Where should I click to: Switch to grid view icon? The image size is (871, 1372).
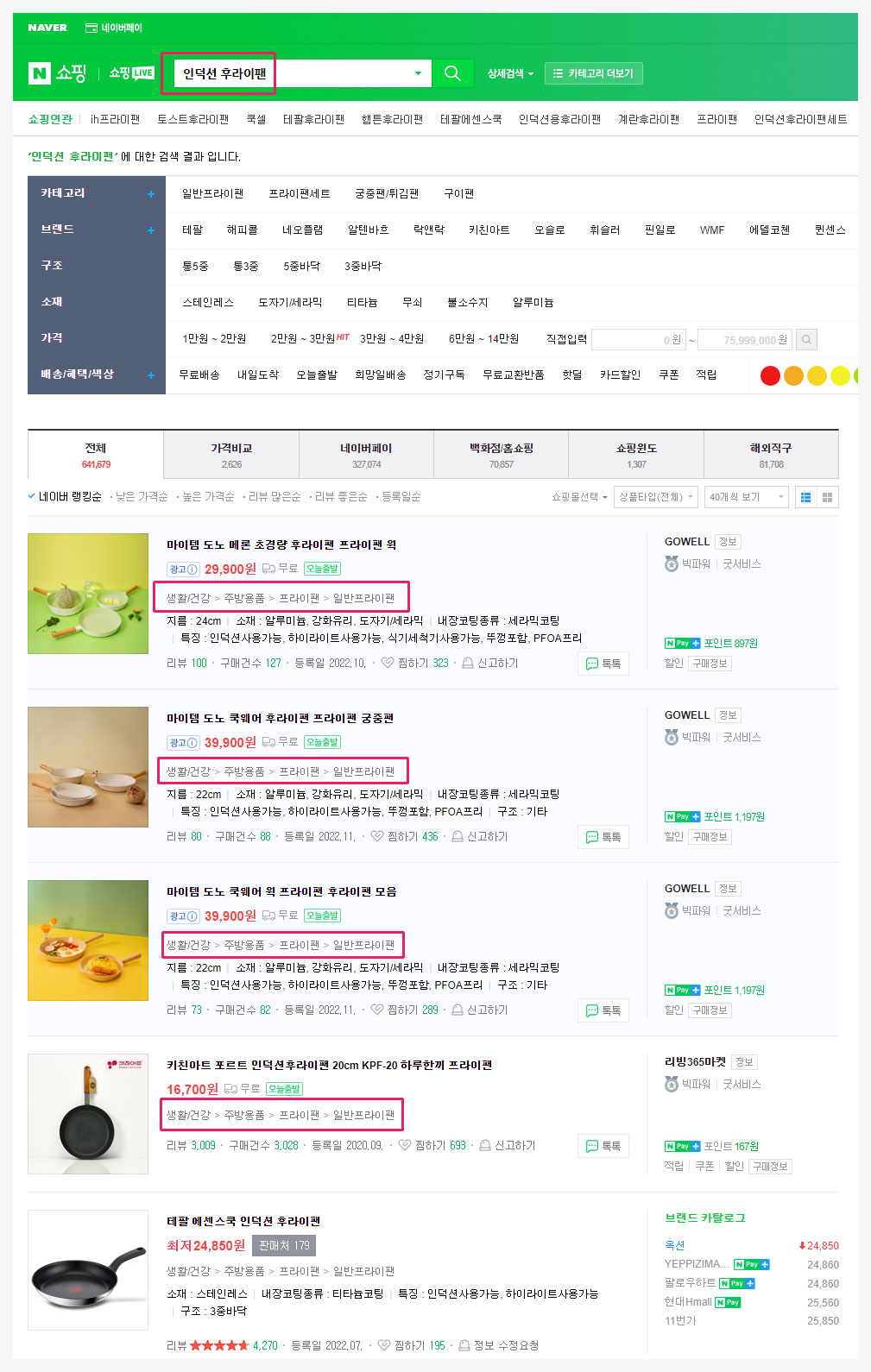(827, 497)
